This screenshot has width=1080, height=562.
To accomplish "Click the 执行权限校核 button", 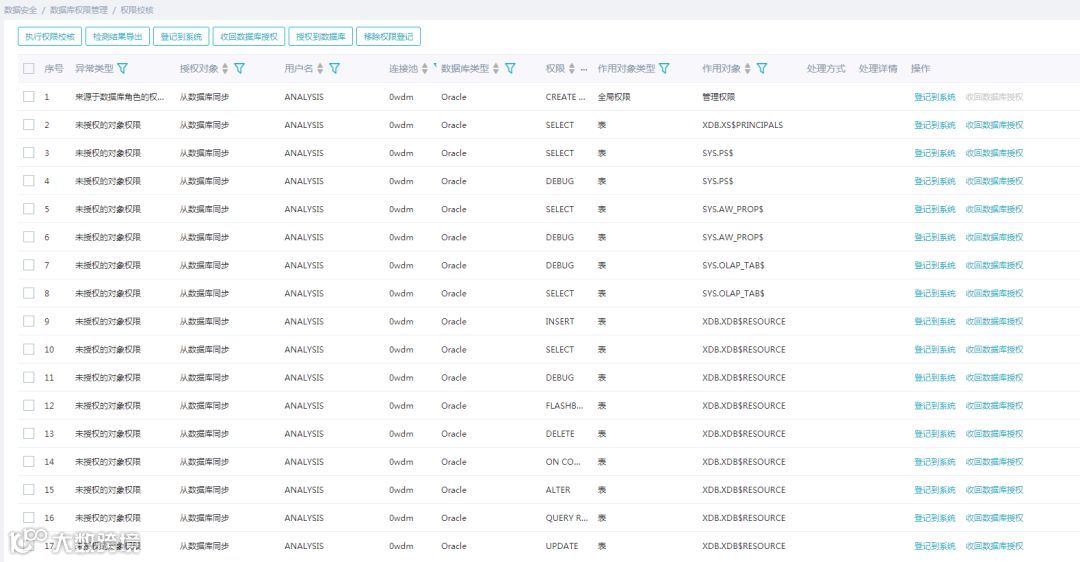I will click(50, 37).
